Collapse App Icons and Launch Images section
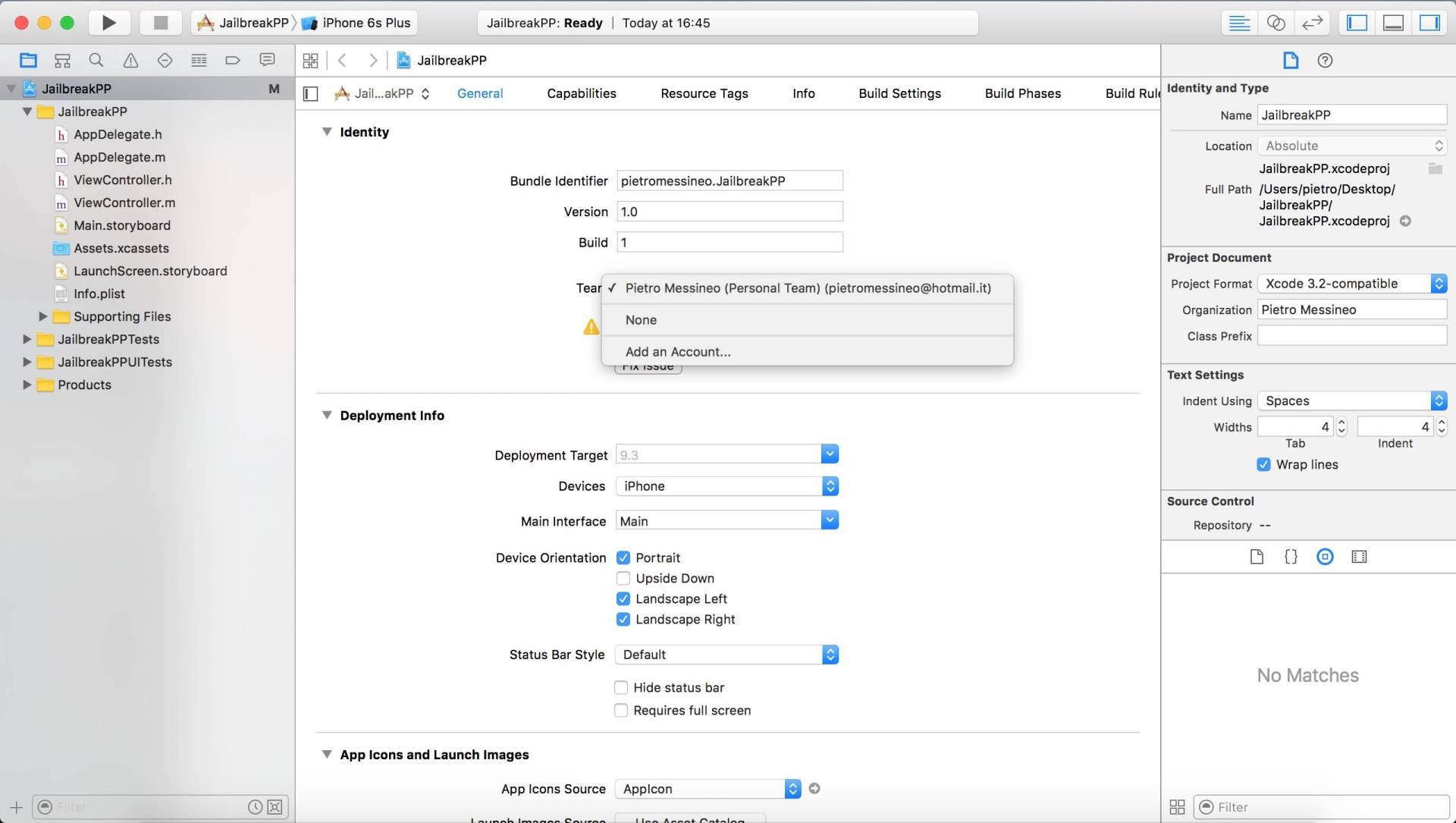 tap(327, 754)
